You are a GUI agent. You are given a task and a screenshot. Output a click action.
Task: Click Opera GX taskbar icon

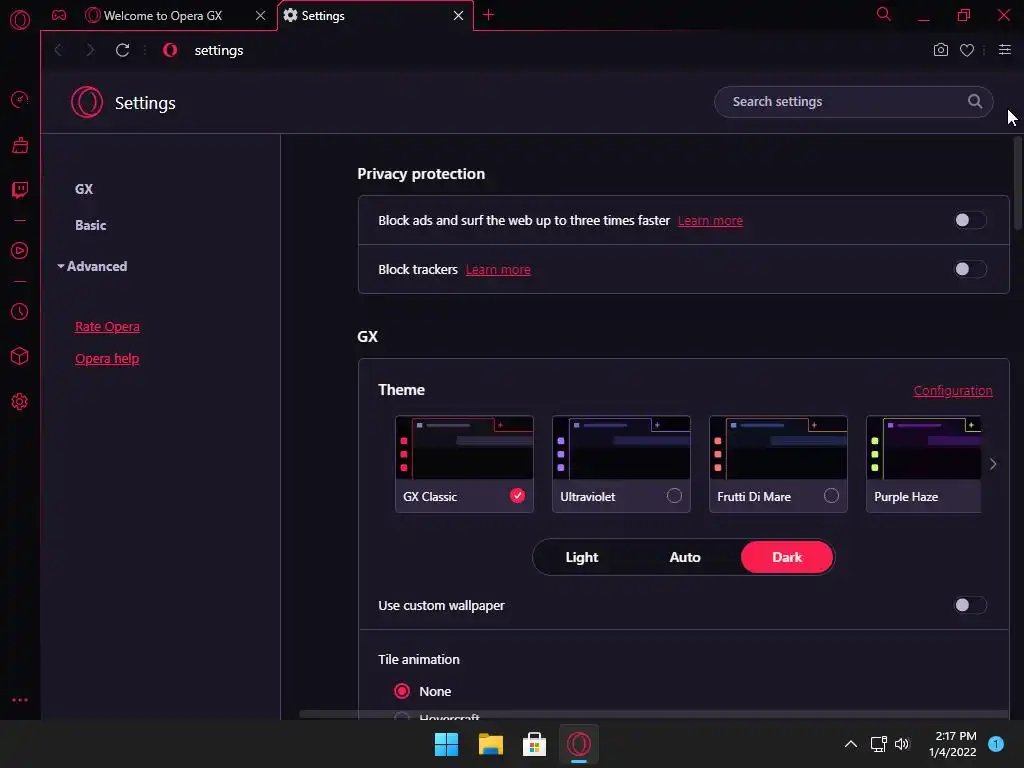click(579, 744)
